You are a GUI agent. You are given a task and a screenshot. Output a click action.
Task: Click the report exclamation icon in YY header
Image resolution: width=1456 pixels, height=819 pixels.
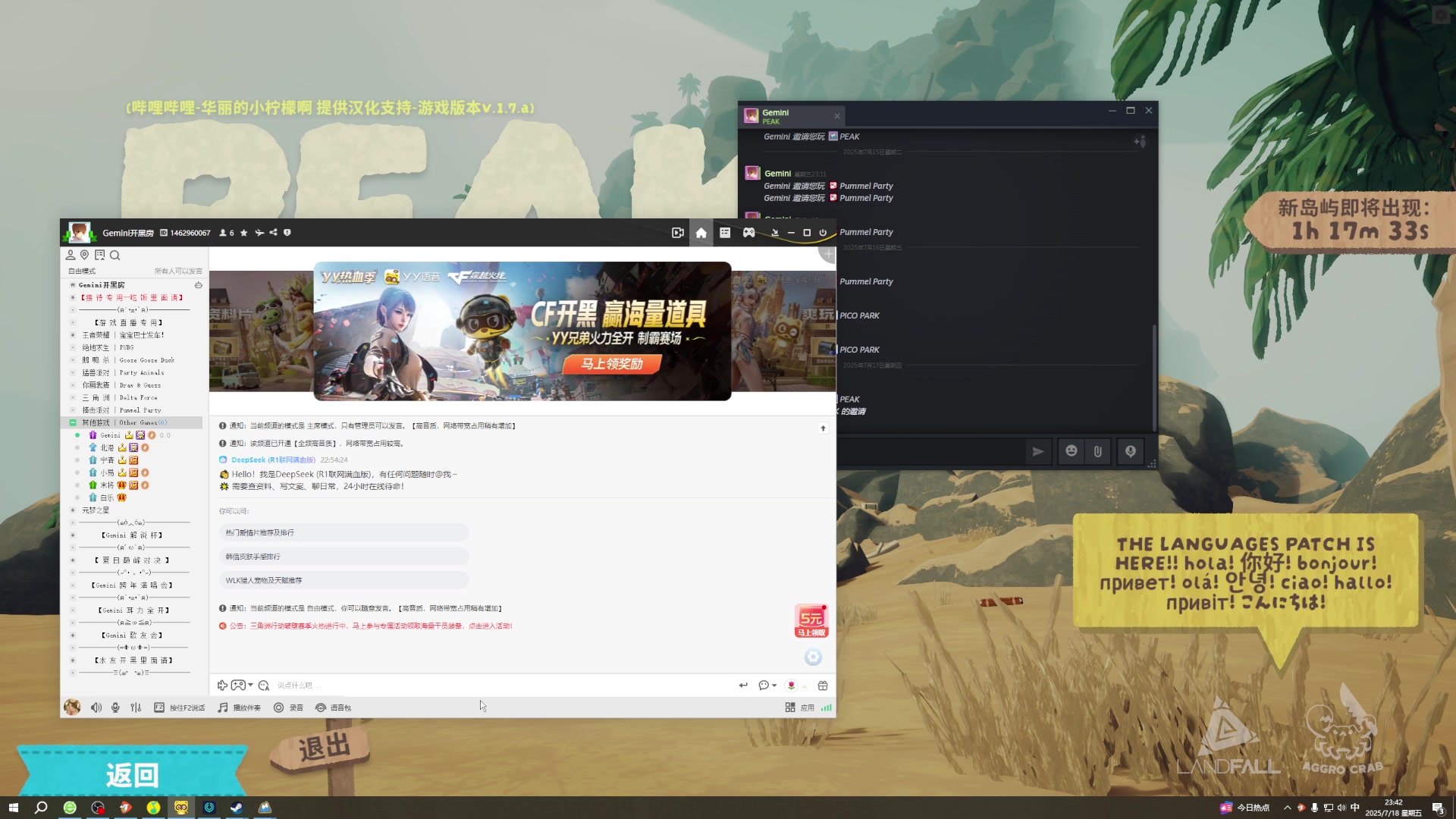[x=287, y=233]
